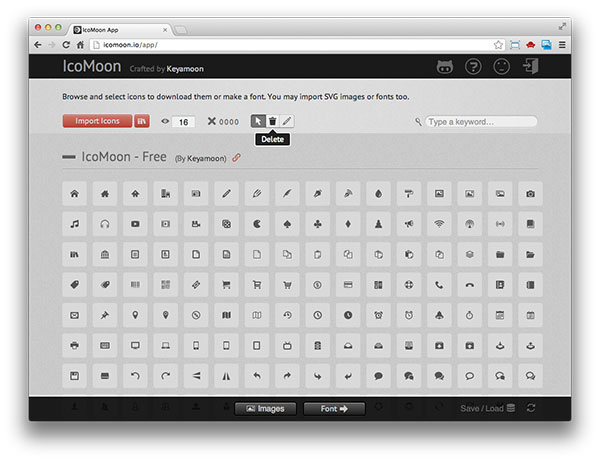Open the Keyamoon author link in set header
The width and height of the screenshot is (600, 461).
(x=206, y=158)
